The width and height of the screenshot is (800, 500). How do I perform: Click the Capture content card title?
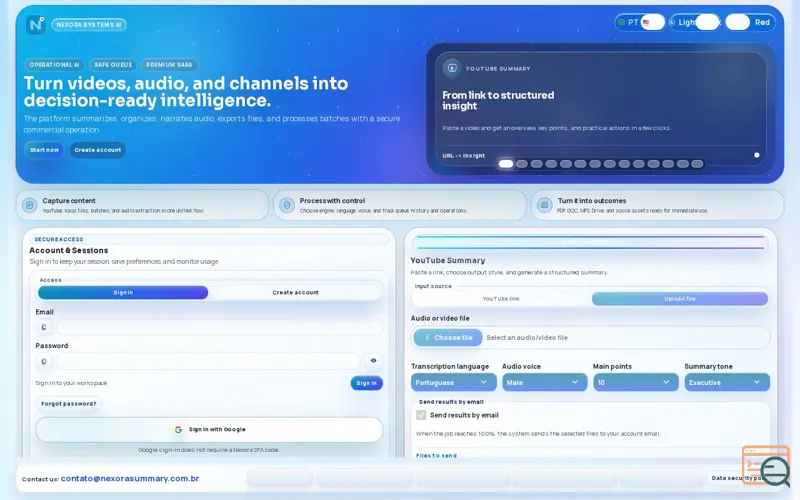coord(69,201)
